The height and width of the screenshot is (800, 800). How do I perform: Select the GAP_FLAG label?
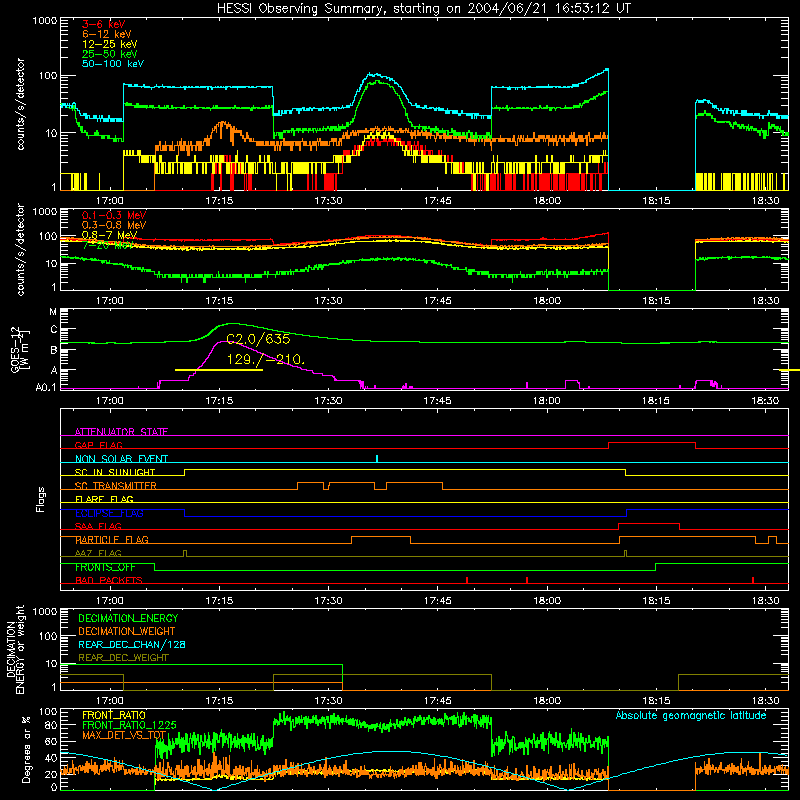coord(98,445)
